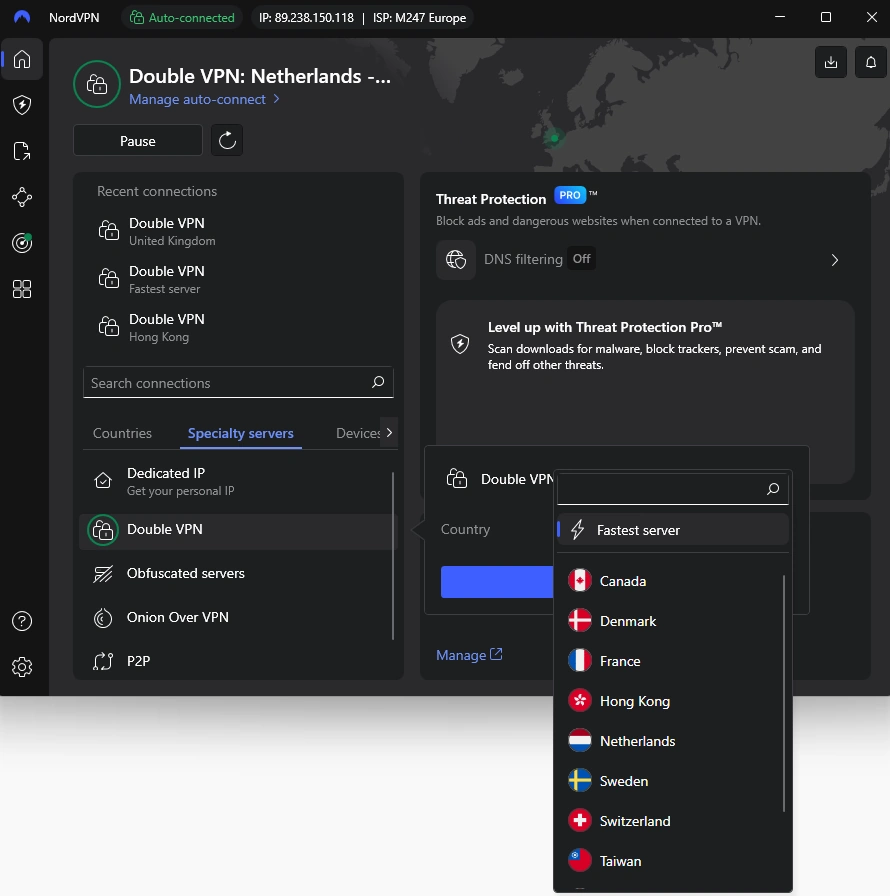Select recent Double VPN Hong Kong
Image resolution: width=890 pixels, height=896 pixels.
(237, 327)
